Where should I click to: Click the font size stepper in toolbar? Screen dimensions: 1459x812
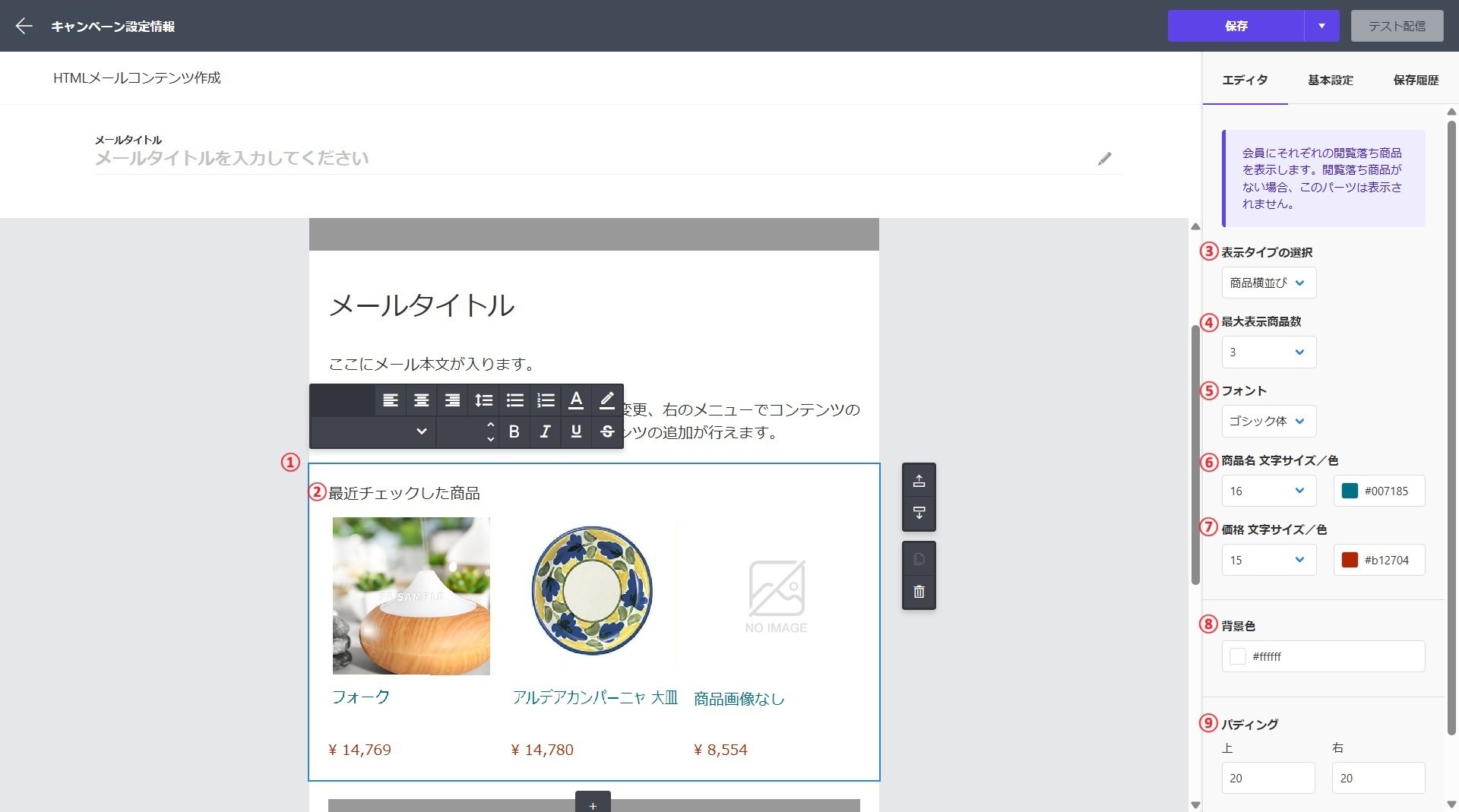coord(490,431)
